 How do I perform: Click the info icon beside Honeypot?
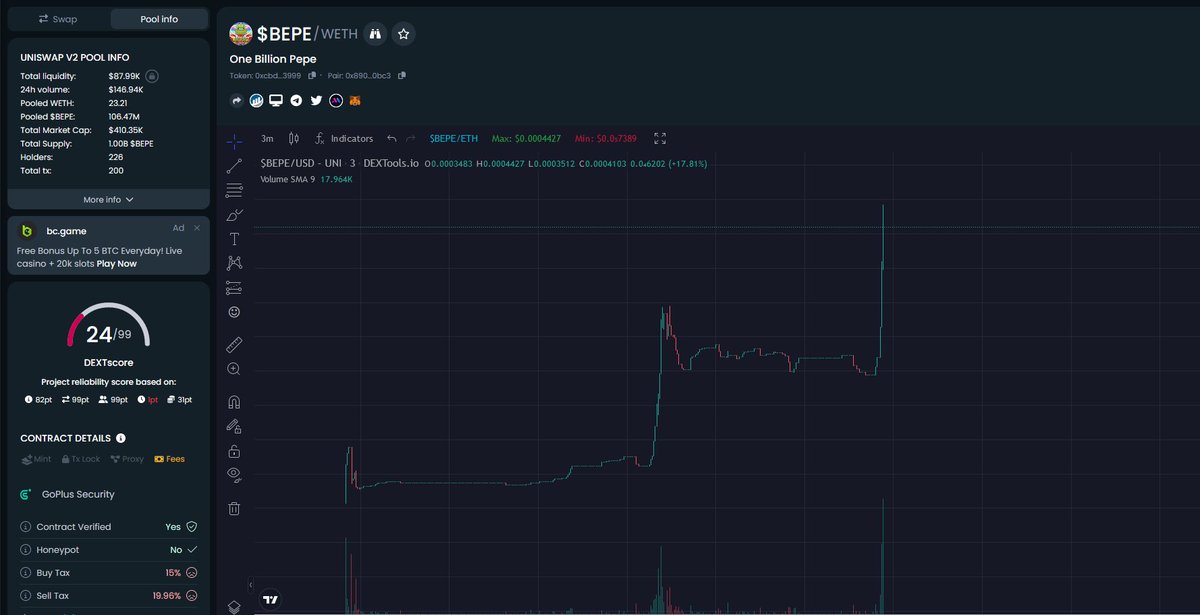tap(25, 550)
